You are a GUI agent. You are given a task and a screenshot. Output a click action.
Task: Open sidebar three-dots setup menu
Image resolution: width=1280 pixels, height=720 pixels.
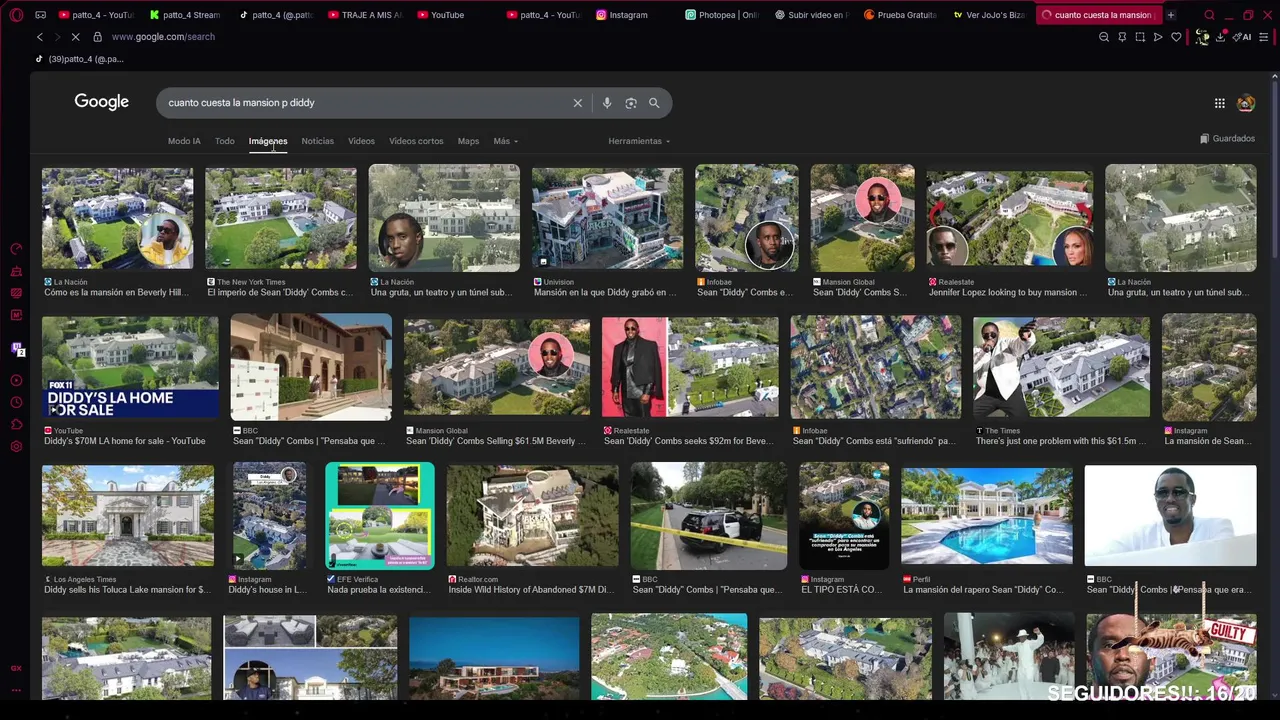pyautogui.click(x=16, y=690)
